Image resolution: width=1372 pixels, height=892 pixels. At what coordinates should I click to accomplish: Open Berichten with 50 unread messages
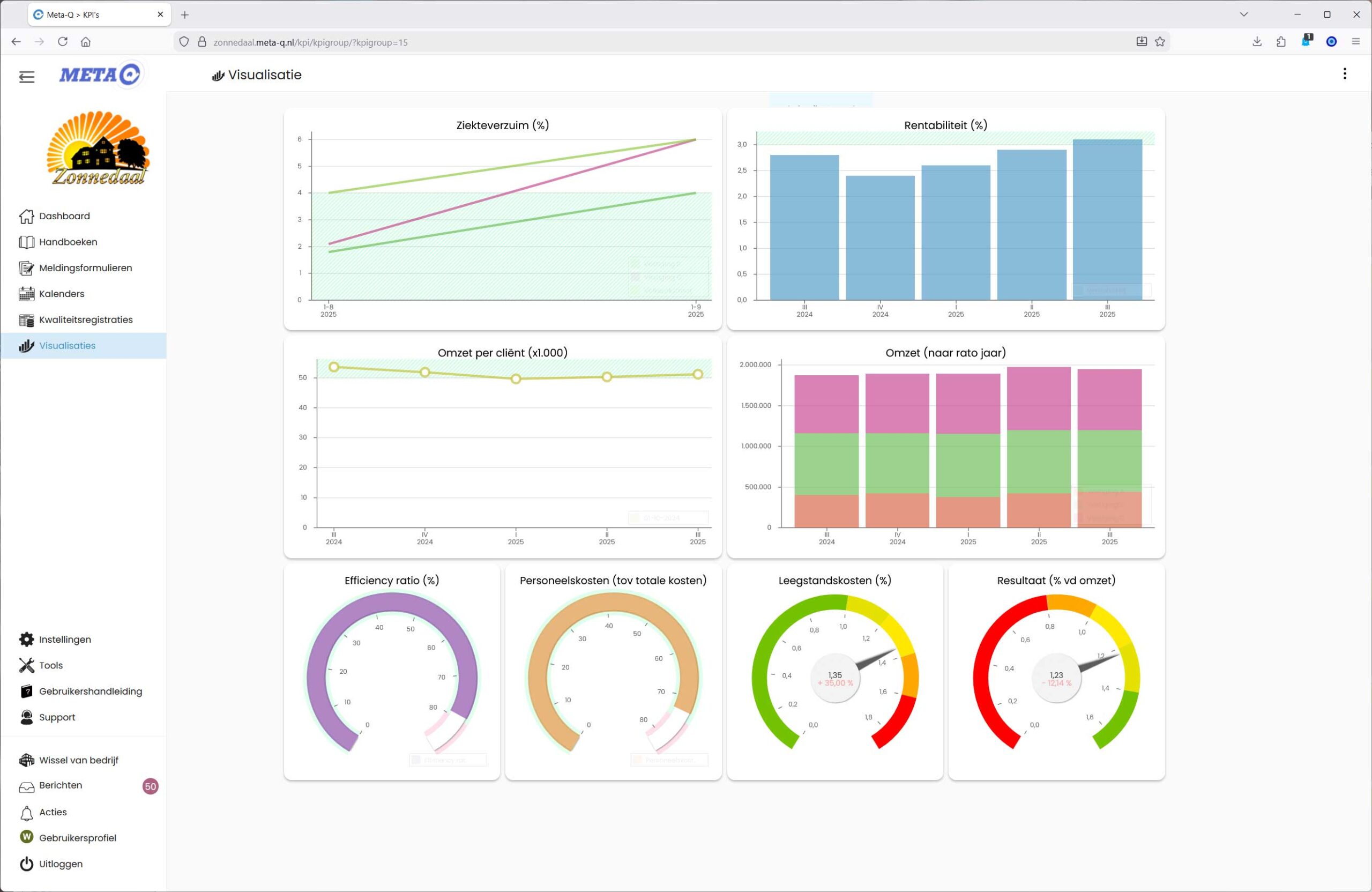click(x=61, y=786)
